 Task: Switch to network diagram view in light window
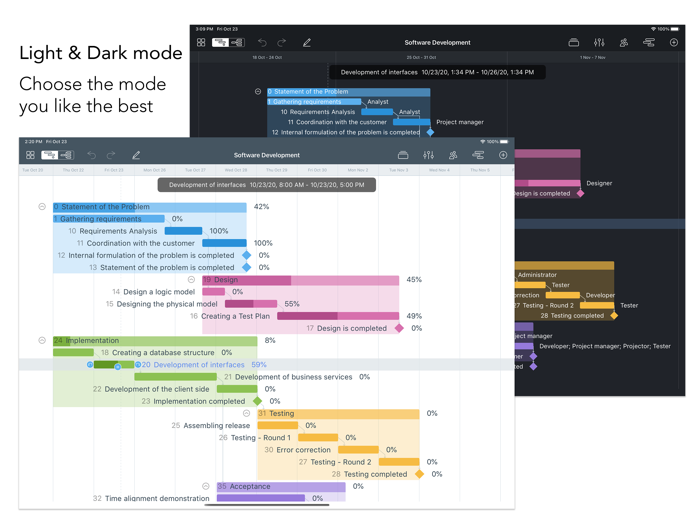coord(66,155)
